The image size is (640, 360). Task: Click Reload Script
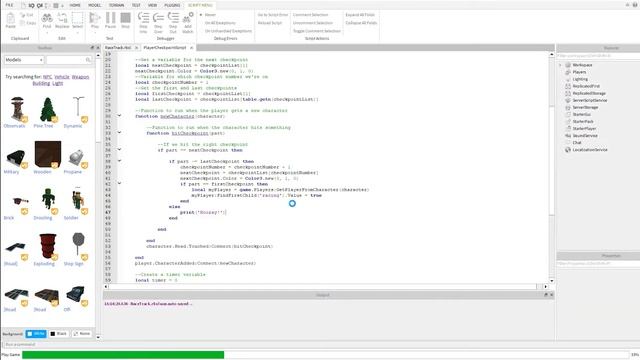click(270, 23)
